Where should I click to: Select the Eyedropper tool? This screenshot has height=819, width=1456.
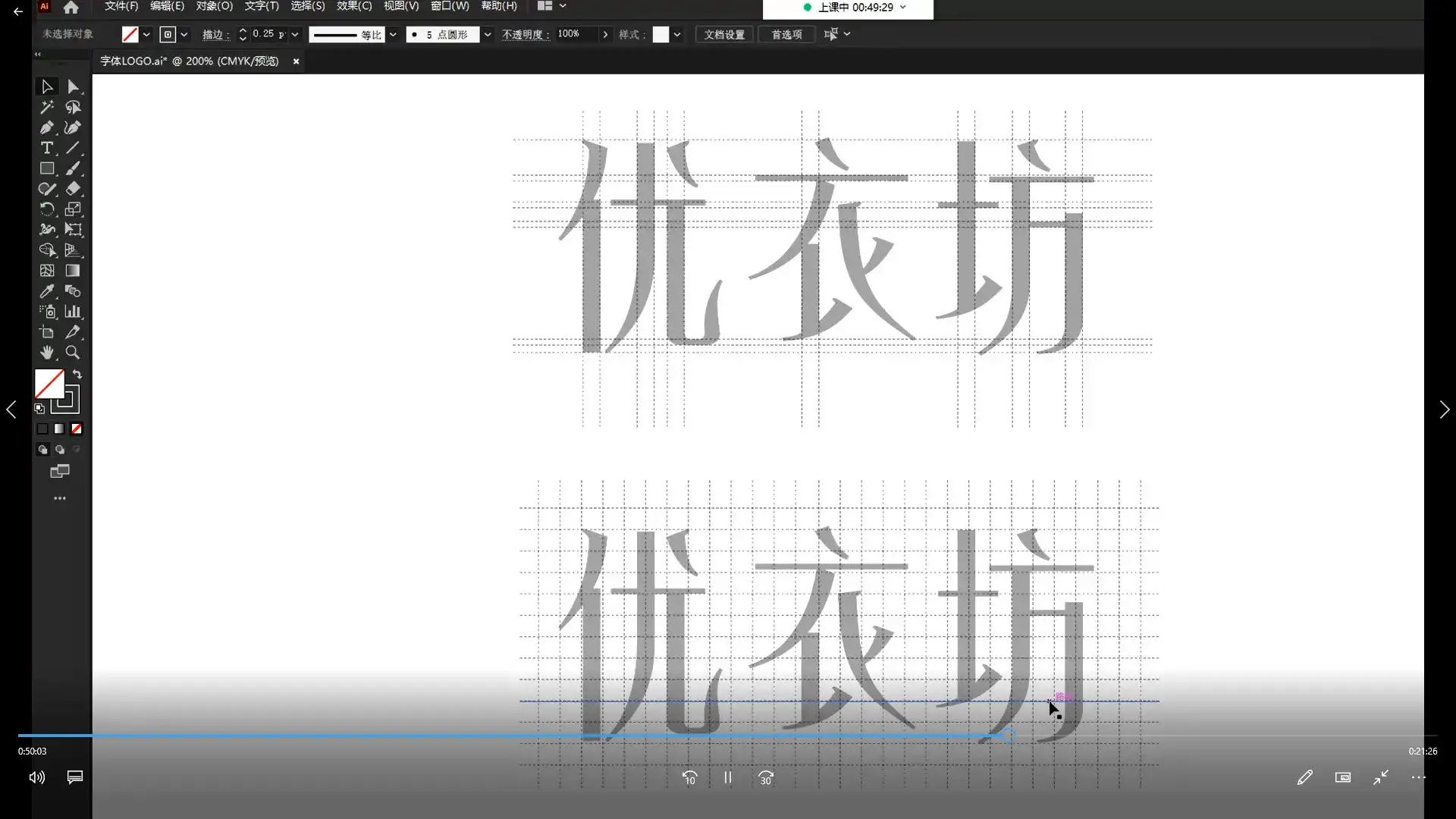(x=47, y=291)
